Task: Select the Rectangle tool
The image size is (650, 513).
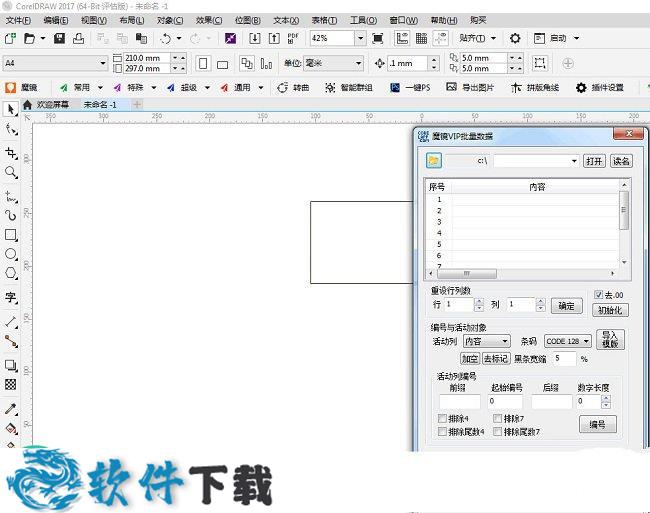Action: (x=11, y=235)
